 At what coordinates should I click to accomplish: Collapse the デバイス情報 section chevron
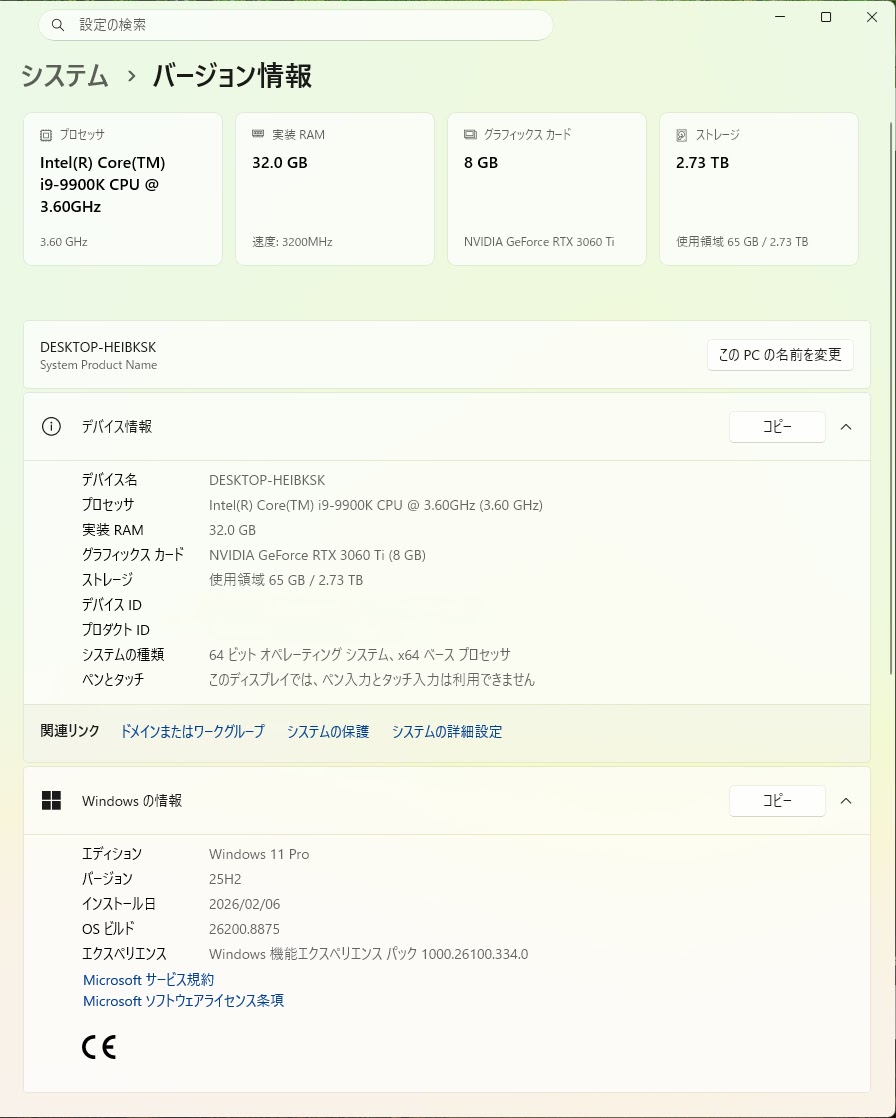click(846, 426)
